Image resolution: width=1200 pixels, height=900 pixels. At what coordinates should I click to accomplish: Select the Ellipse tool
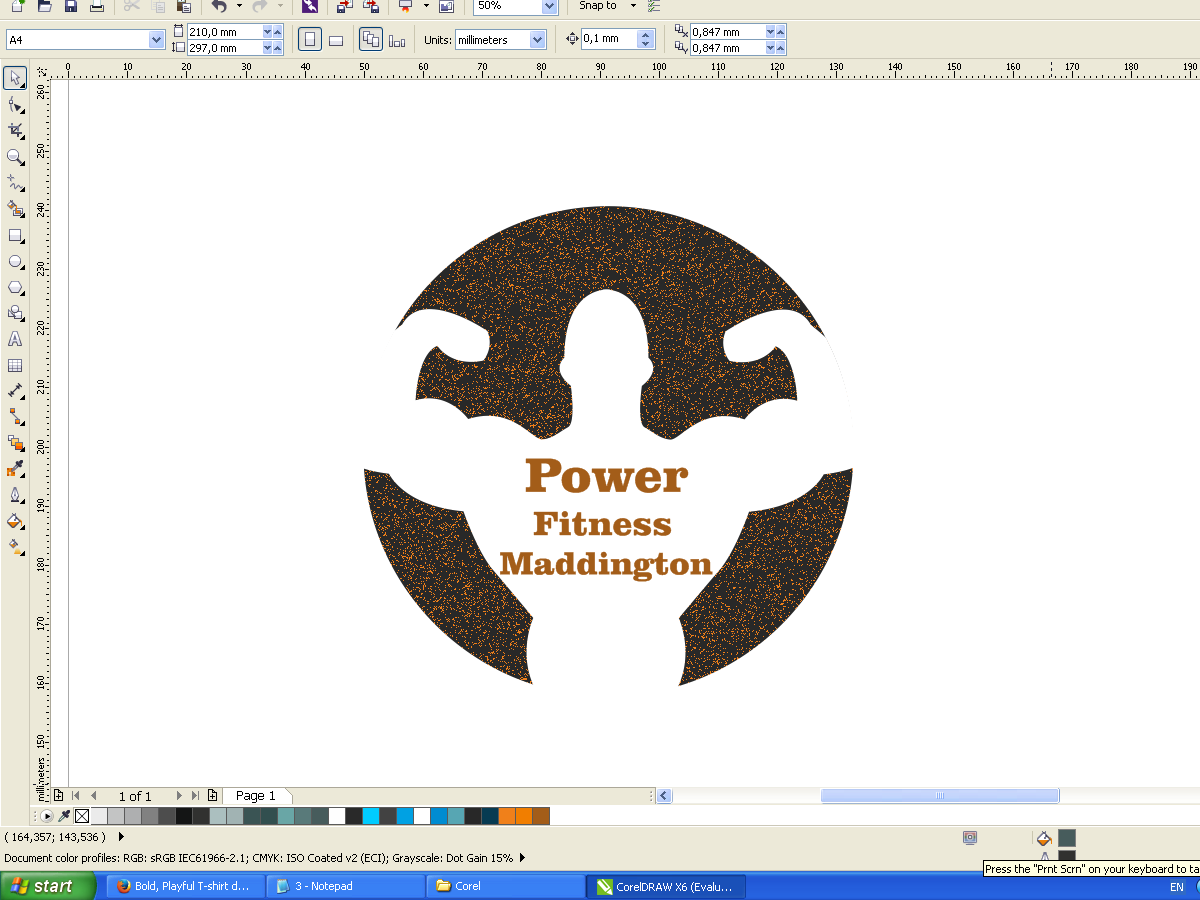14,262
